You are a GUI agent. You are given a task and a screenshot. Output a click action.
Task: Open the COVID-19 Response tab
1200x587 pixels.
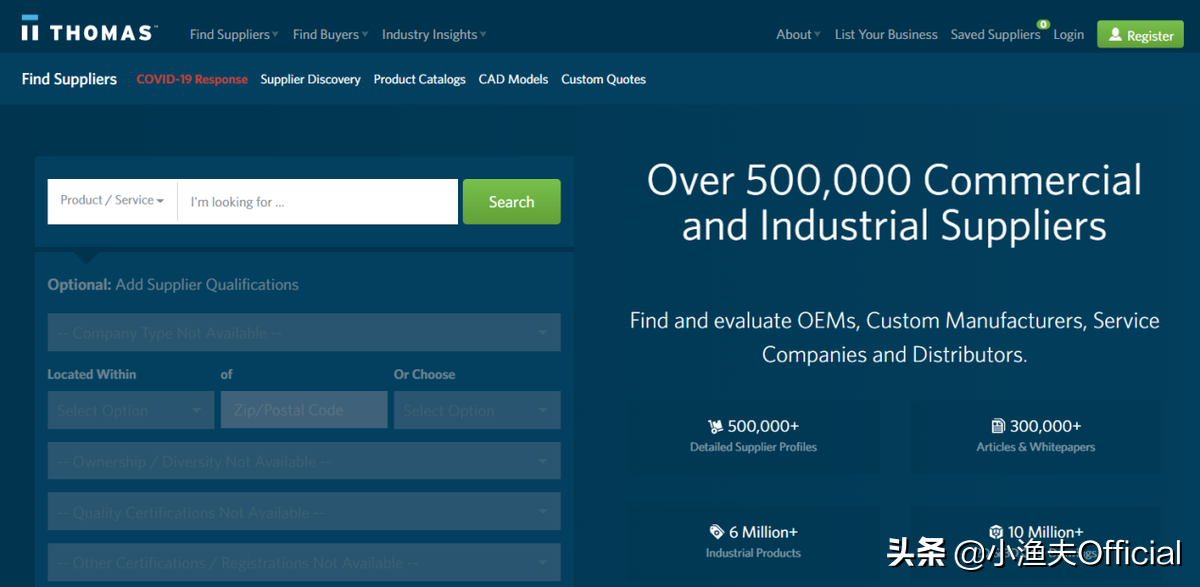[x=192, y=79]
